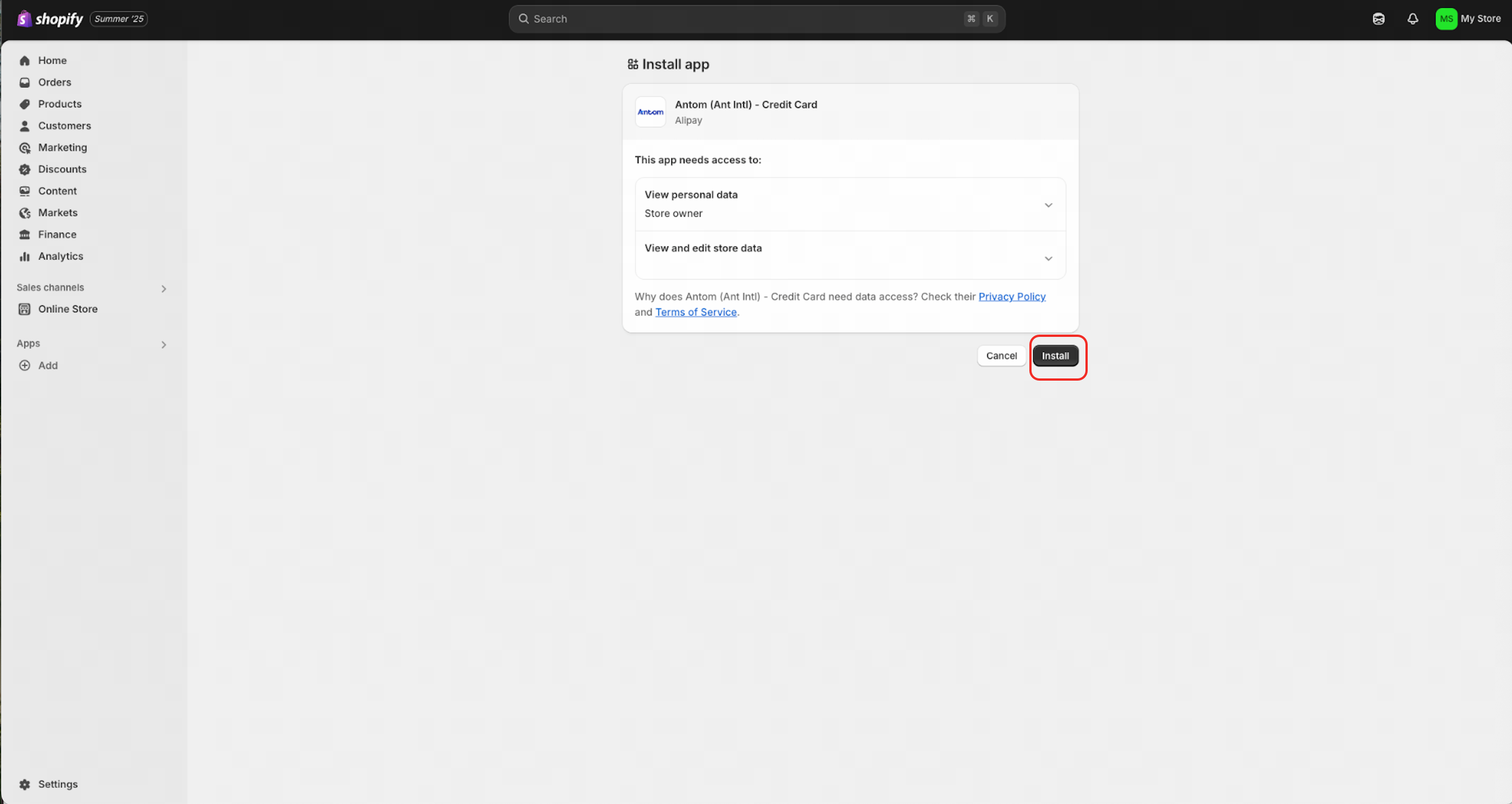Click the Markets globe icon
The width and height of the screenshot is (1512, 804).
pyautogui.click(x=25, y=213)
